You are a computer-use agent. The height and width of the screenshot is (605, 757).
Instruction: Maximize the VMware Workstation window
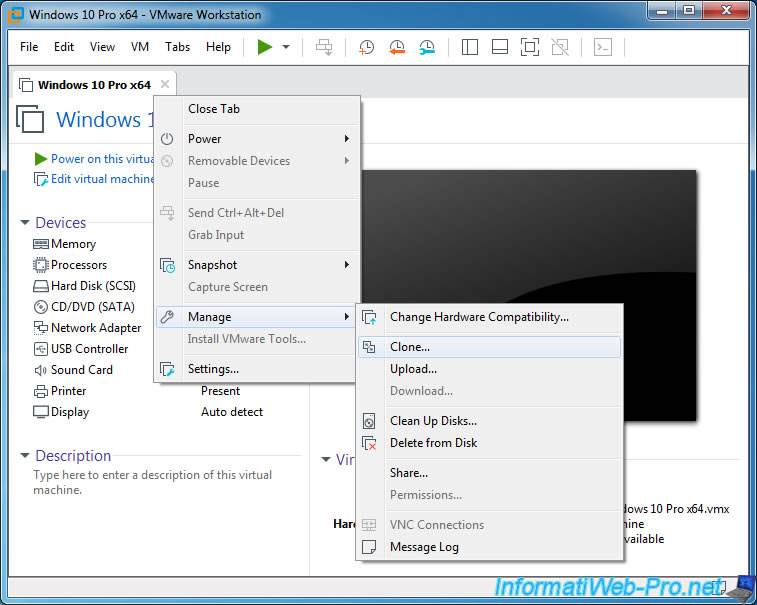689,10
